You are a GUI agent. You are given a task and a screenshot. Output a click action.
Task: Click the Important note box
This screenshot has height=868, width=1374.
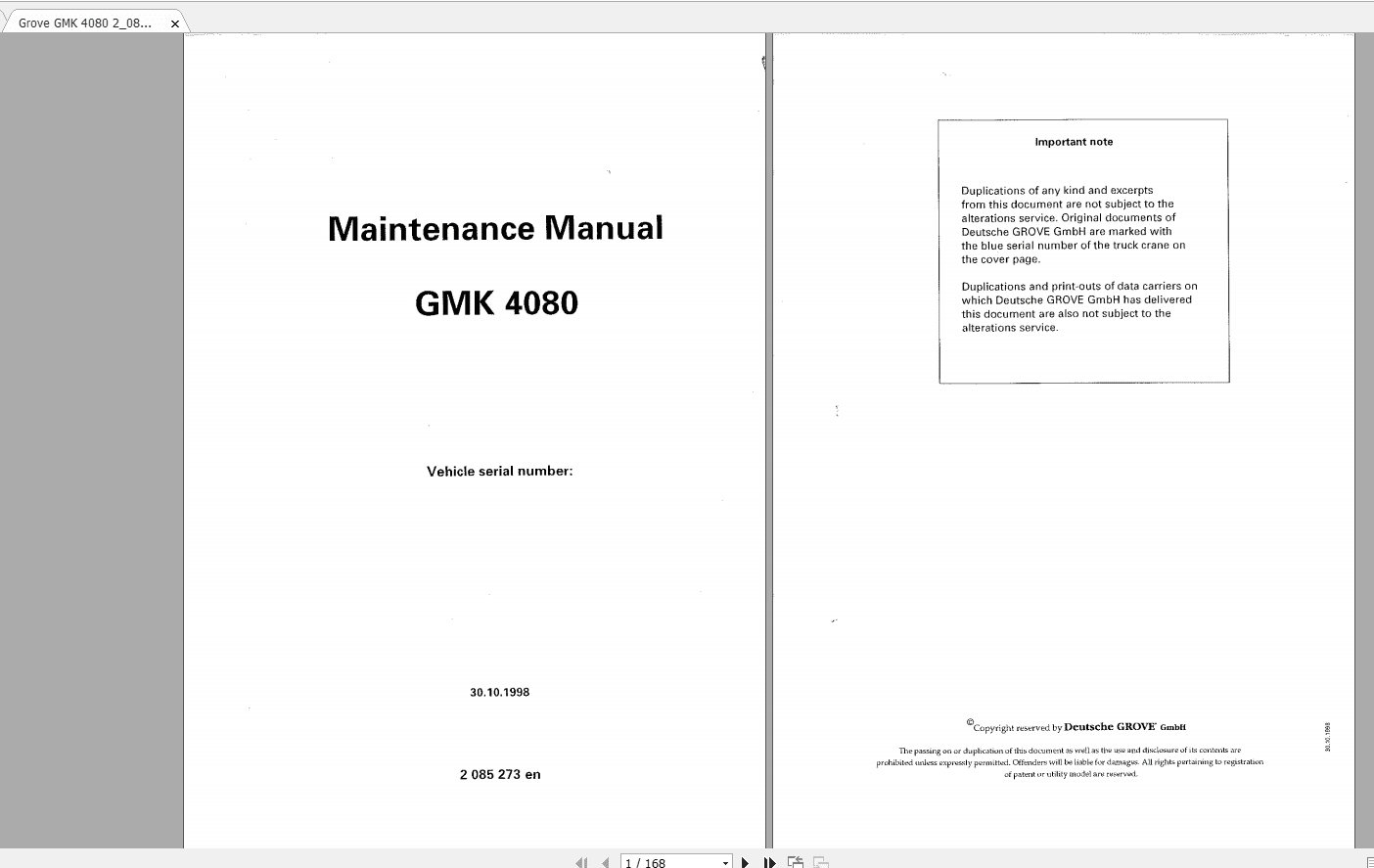(1082, 250)
